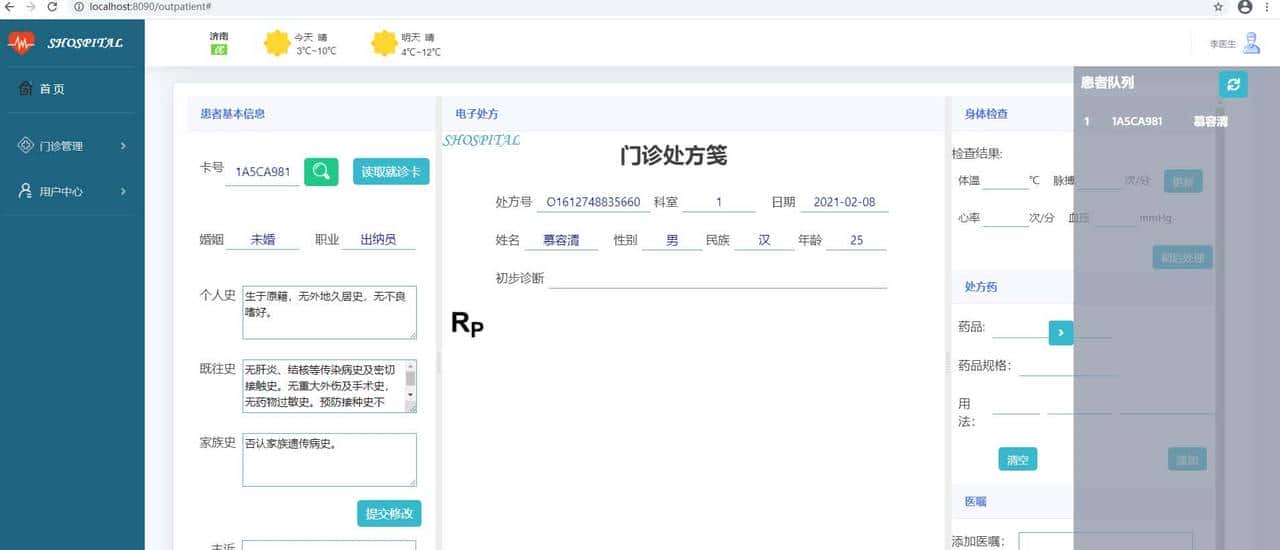1280x550 pixels.
Task: Click the 家族史 text area
Action: [x=329, y=460]
